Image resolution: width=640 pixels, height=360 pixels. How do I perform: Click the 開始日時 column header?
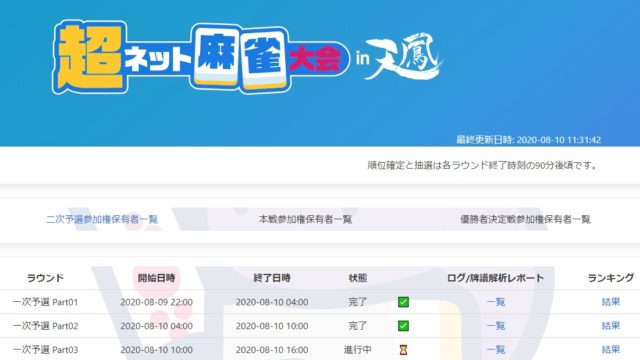[x=156, y=278]
